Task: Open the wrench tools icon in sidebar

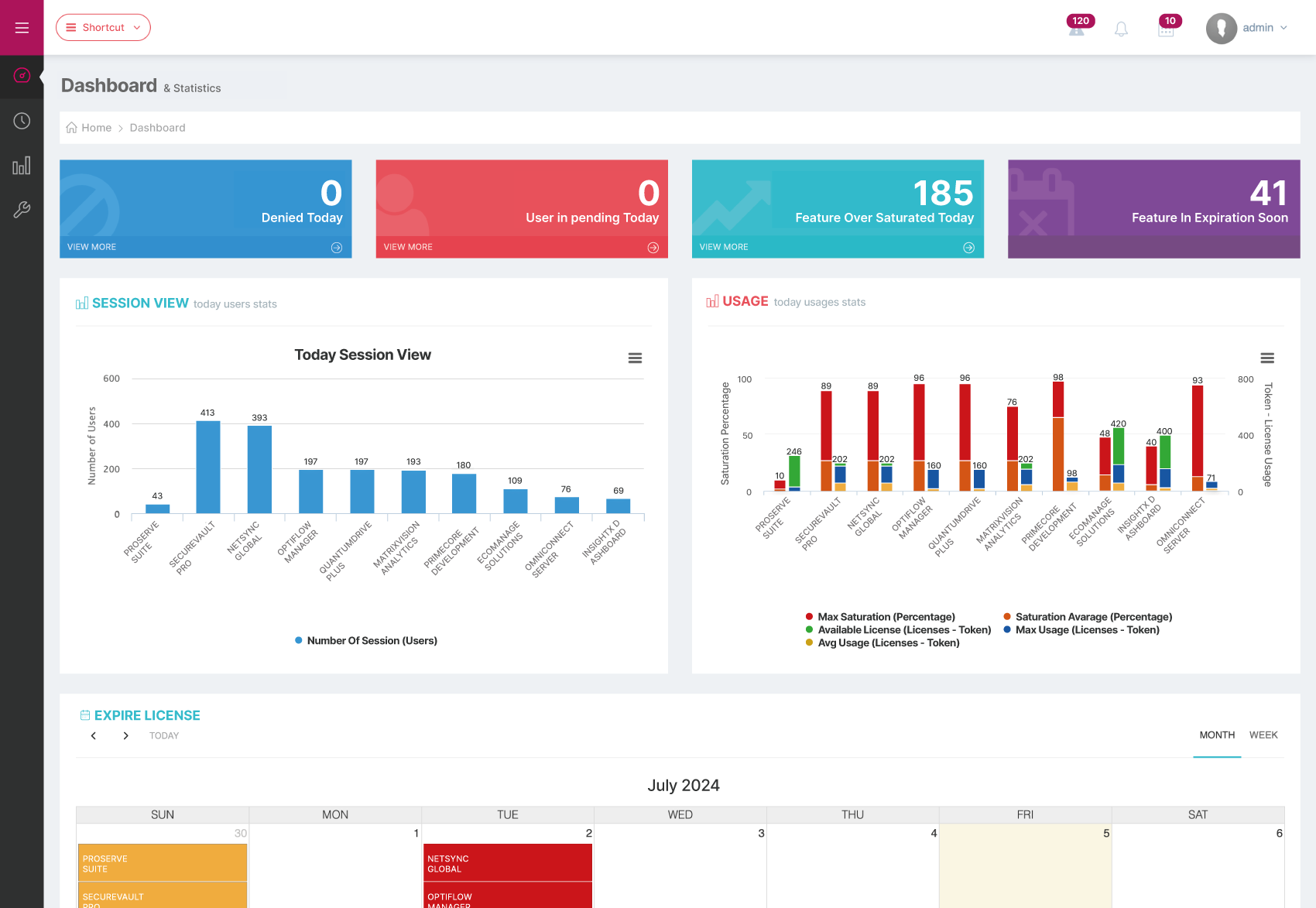Action: click(22, 210)
